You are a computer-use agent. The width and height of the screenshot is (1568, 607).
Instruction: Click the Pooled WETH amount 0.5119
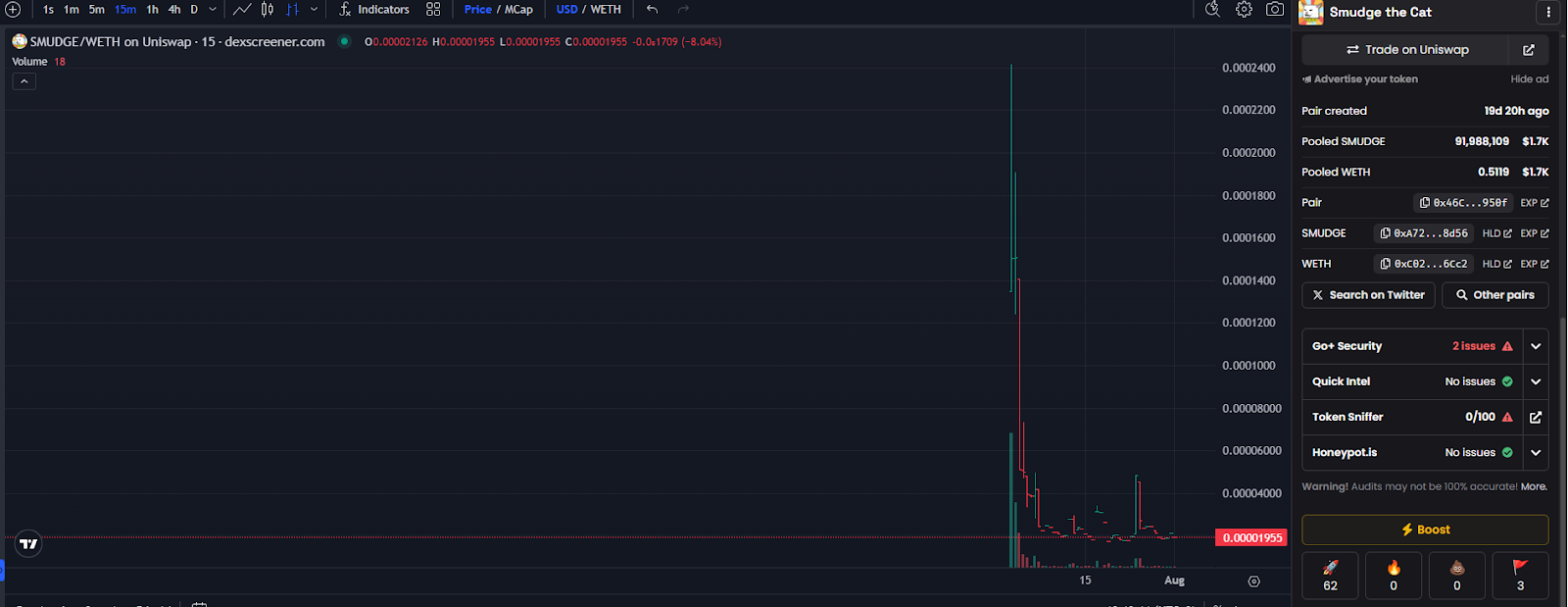coord(1494,172)
